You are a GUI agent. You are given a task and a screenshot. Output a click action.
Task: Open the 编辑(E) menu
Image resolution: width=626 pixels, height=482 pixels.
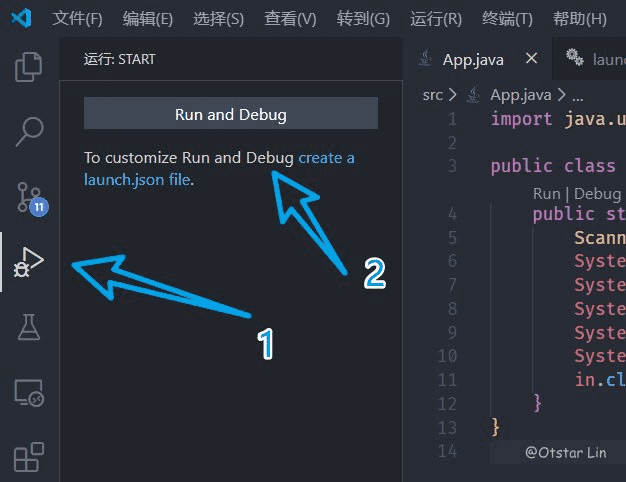147,19
